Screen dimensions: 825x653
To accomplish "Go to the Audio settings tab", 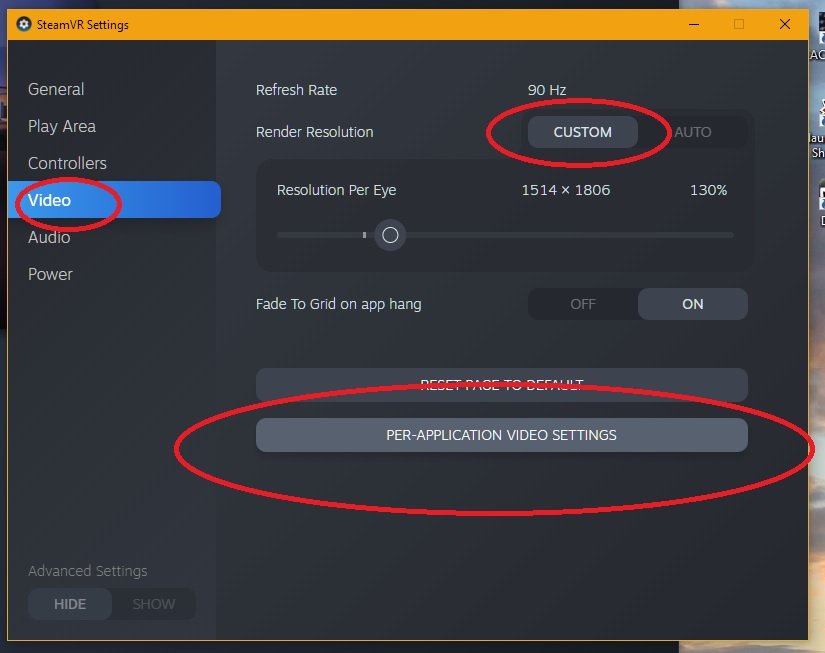I will 49,237.
